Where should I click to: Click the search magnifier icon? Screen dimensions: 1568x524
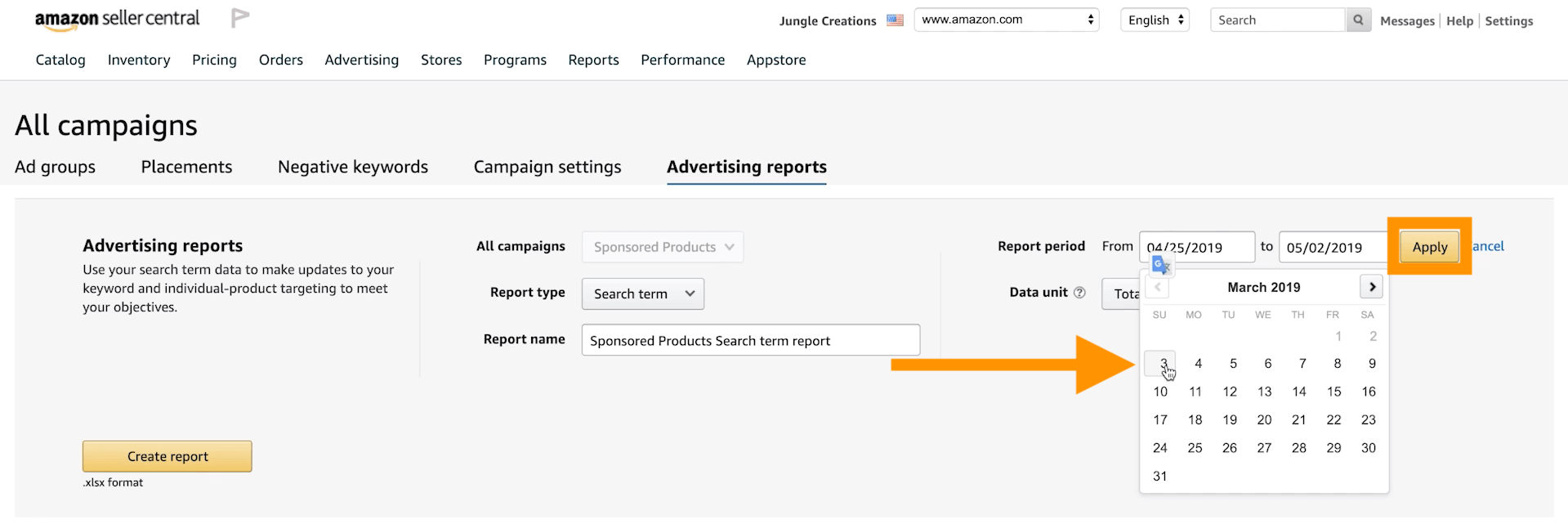pyautogui.click(x=1357, y=20)
